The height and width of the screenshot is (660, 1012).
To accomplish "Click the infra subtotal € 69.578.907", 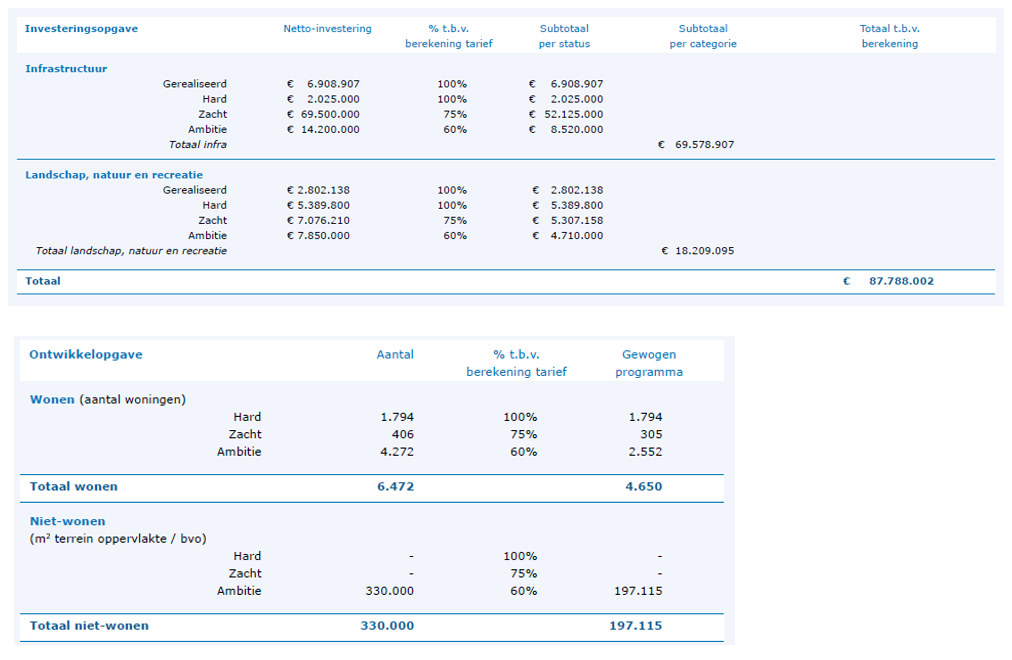I will [696, 145].
